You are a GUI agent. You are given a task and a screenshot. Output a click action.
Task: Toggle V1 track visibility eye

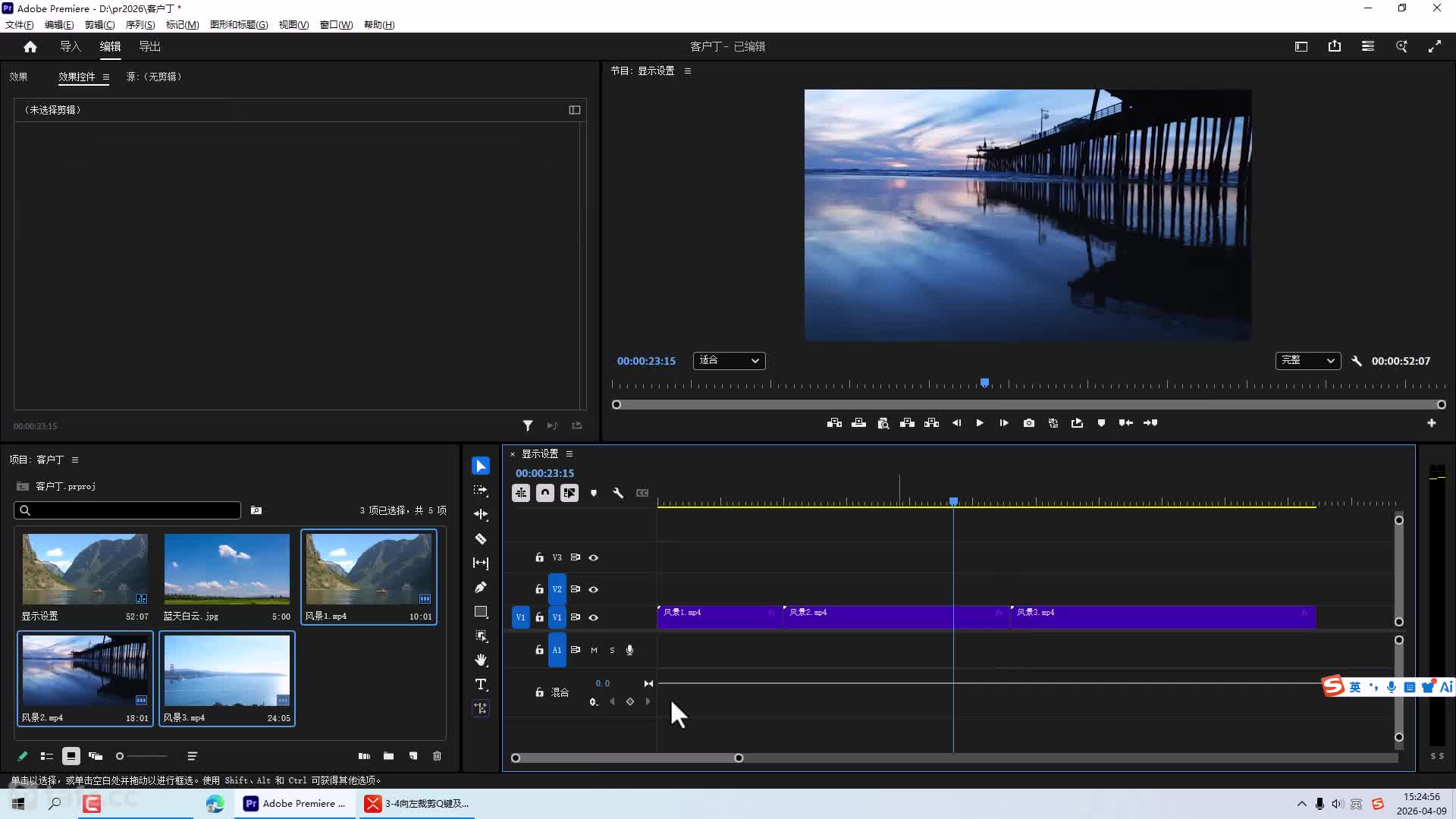pyautogui.click(x=594, y=617)
